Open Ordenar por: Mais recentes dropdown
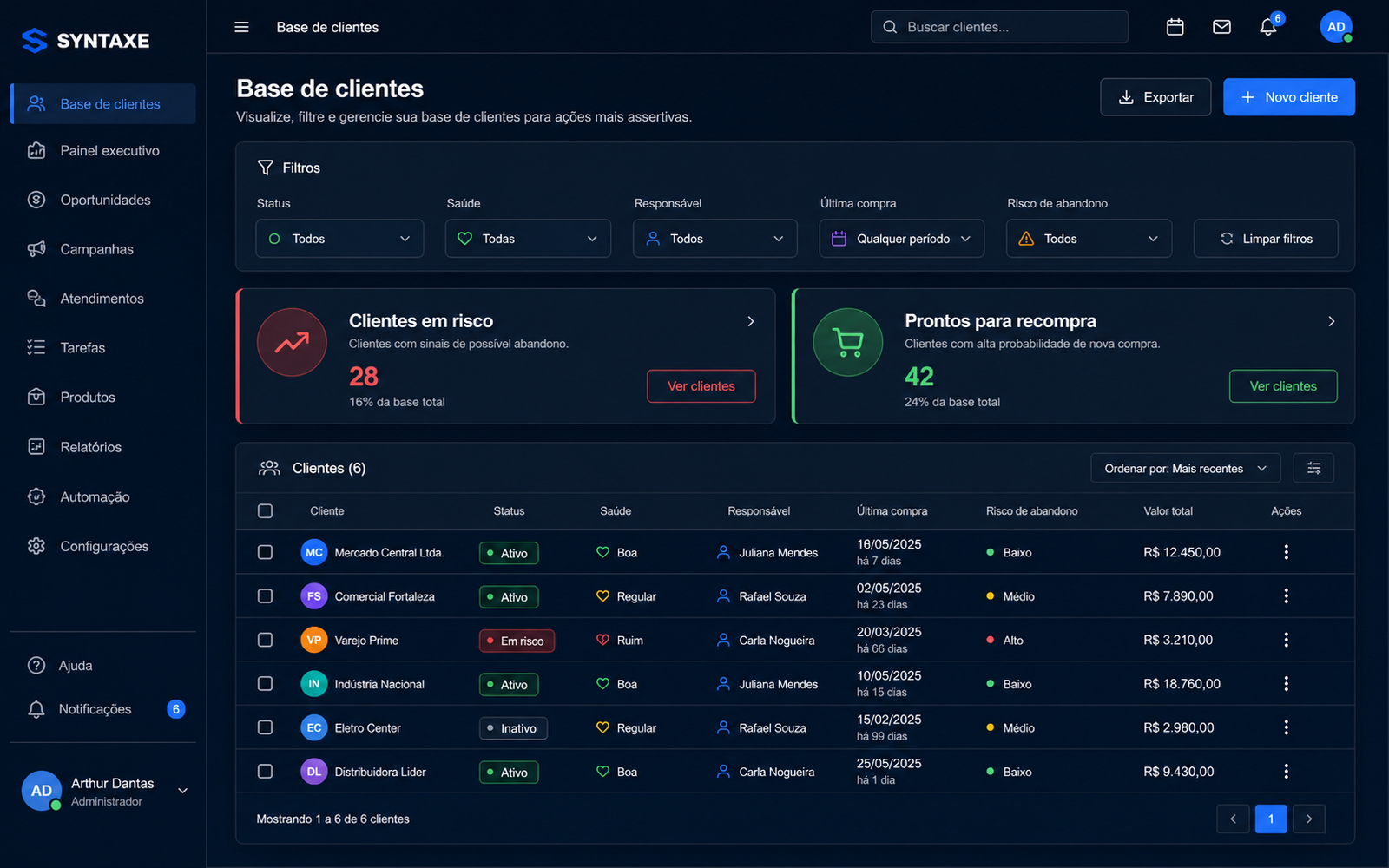The height and width of the screenshot is (868, 1389). click(1186, 469)
